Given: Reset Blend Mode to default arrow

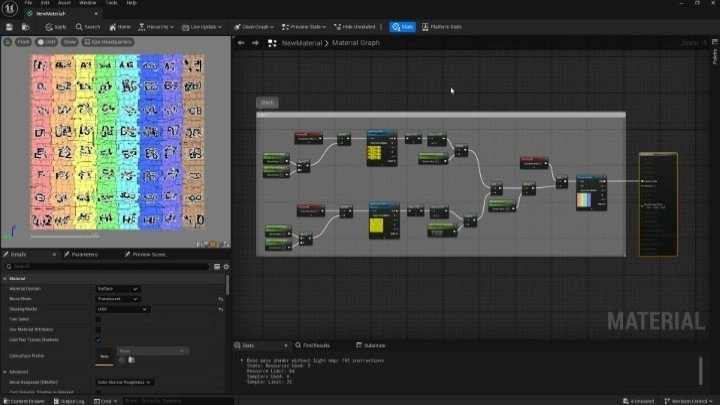Looking at the screenshot, I should pos(222,299).
